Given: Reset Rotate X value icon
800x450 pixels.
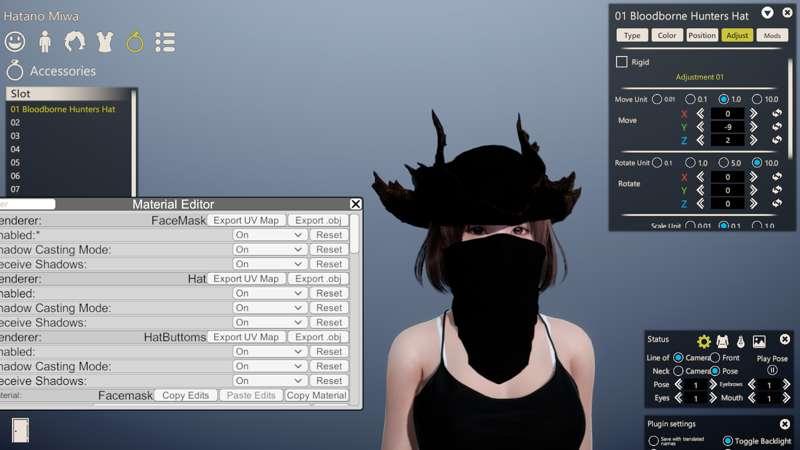Looking at the screenshot, I should pos(777,177).
